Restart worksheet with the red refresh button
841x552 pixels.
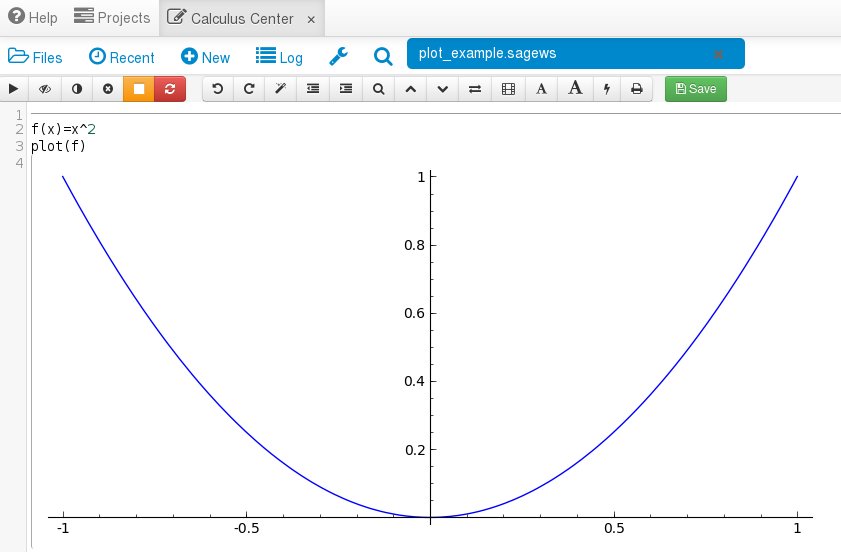(x=170, y=89)
